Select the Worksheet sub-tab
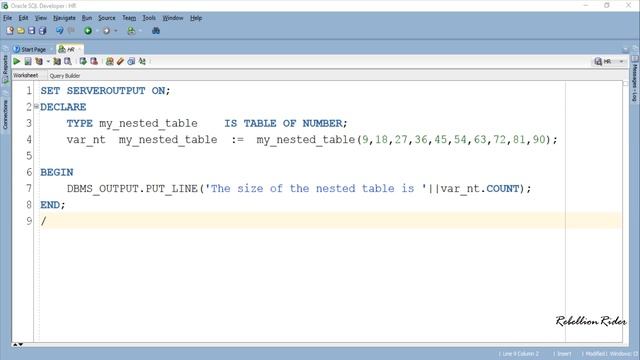This screenshot has height=360, width=640. [x=25, y=76]
